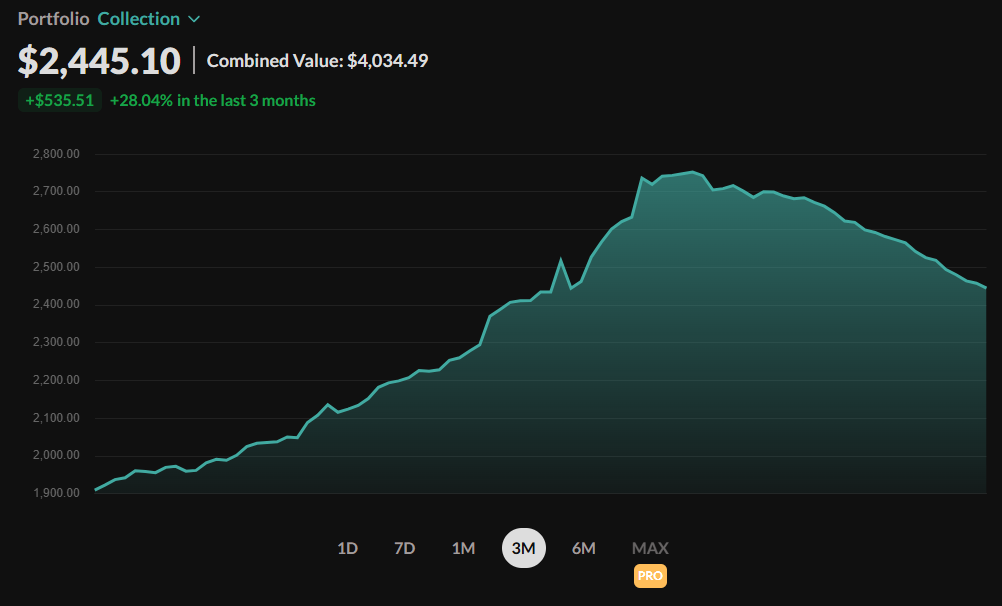Click the leftmost starting point of the chart line
The height and width of the screenshot is (606, 1002).
pos(96,489)
